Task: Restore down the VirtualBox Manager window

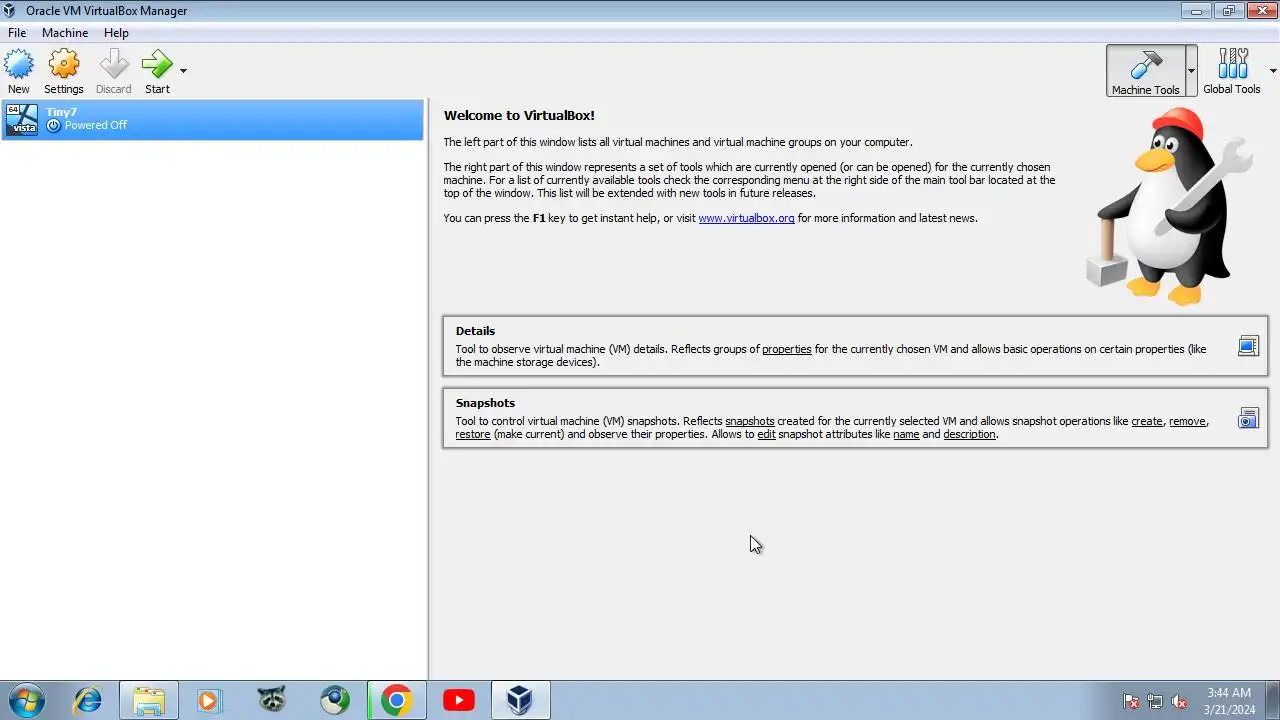Action: click(x=1228, y=10)
